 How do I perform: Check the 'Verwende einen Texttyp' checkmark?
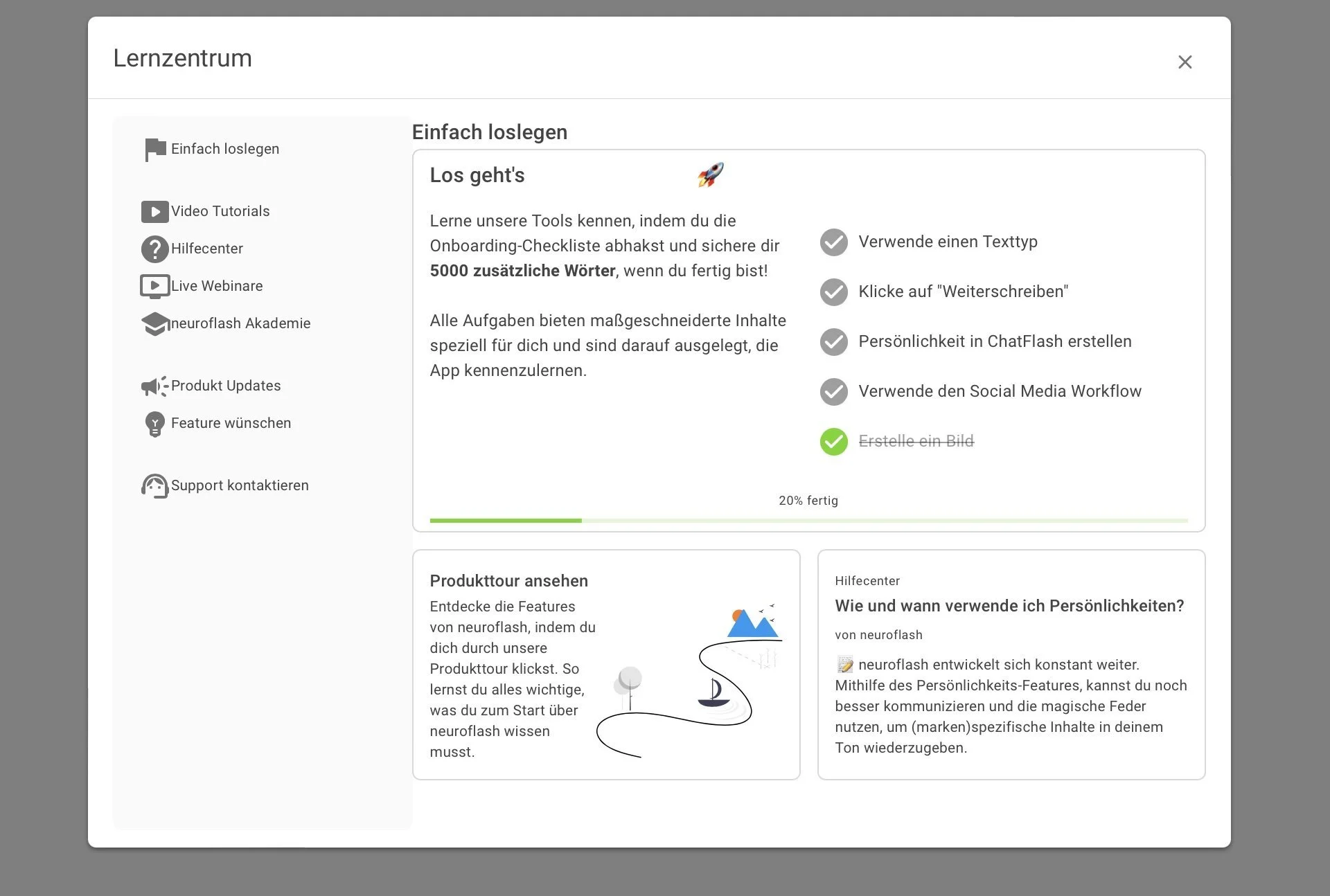[833, 242]
